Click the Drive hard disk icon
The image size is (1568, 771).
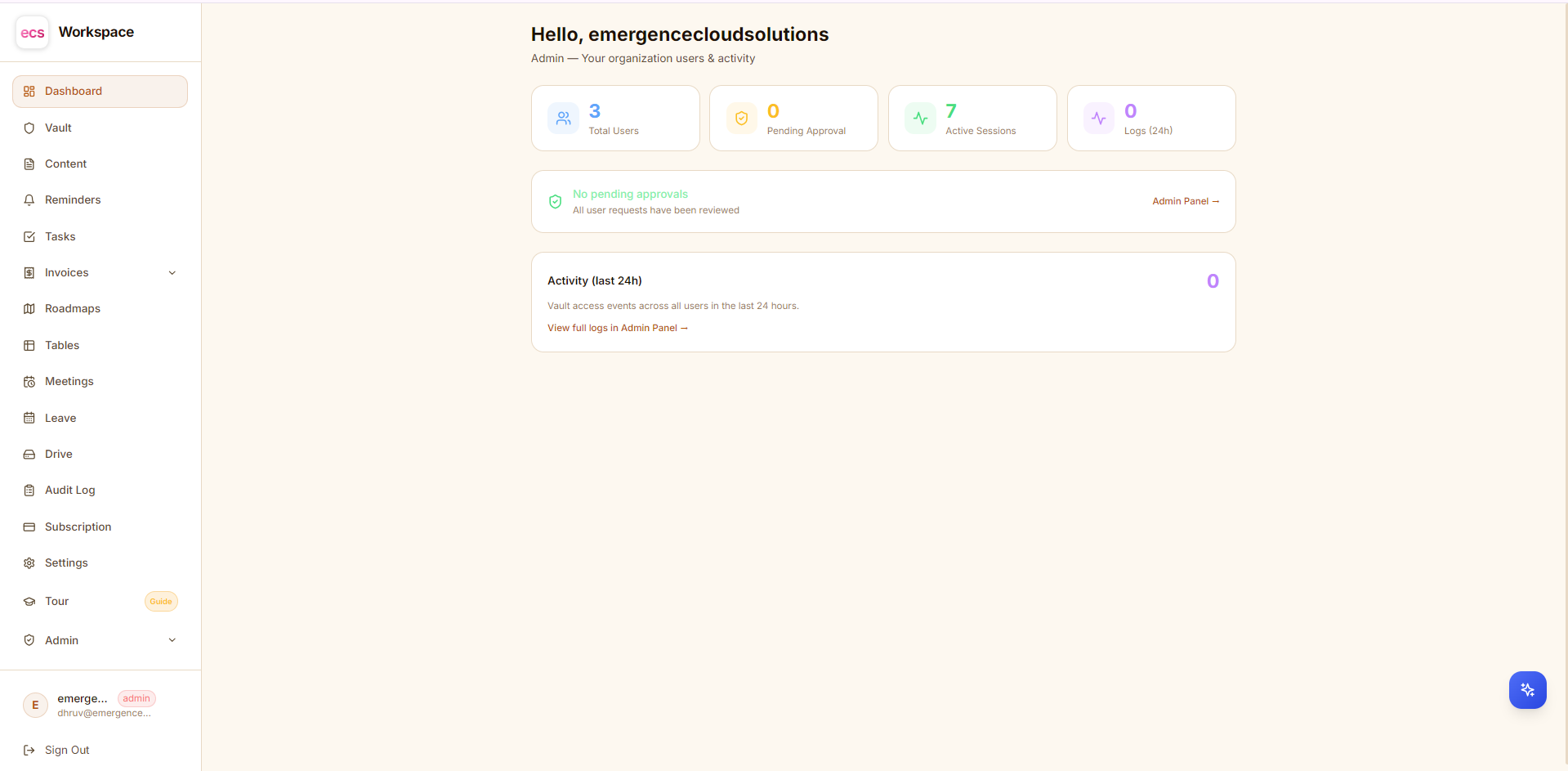coord(29,455)
